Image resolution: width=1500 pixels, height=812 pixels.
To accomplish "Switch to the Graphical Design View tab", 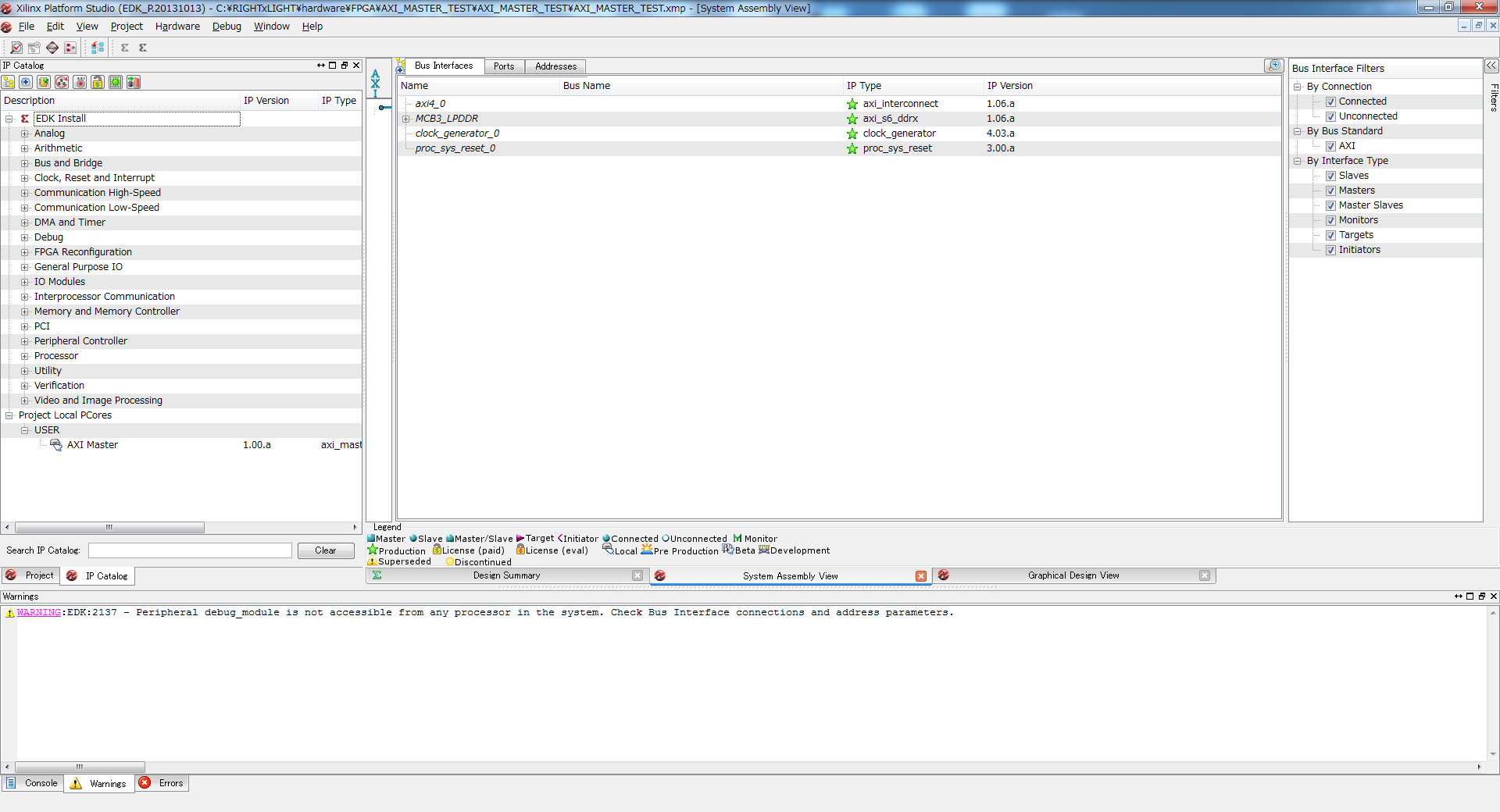I will coord(1073,576).
